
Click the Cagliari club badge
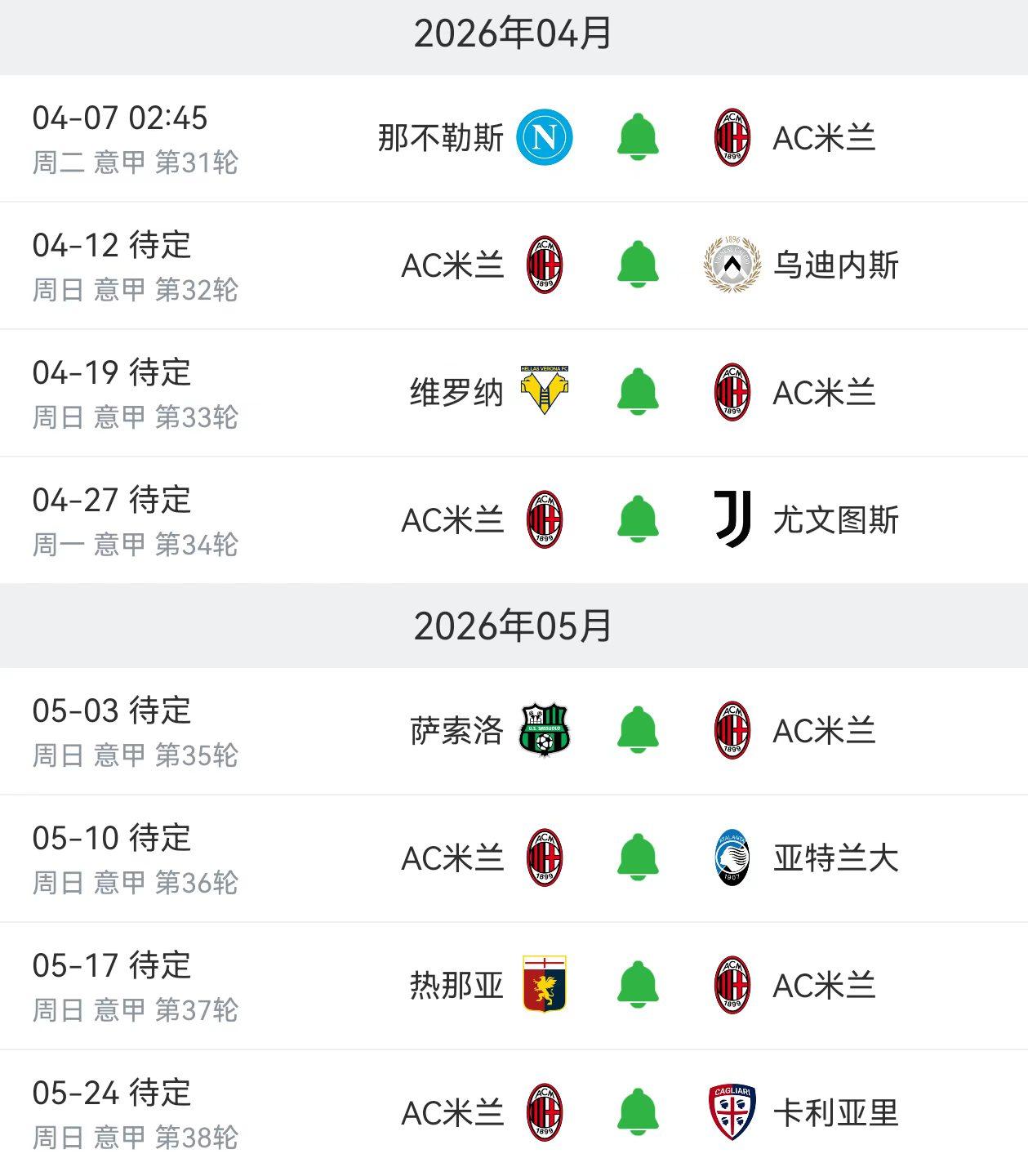(731, 1111)
